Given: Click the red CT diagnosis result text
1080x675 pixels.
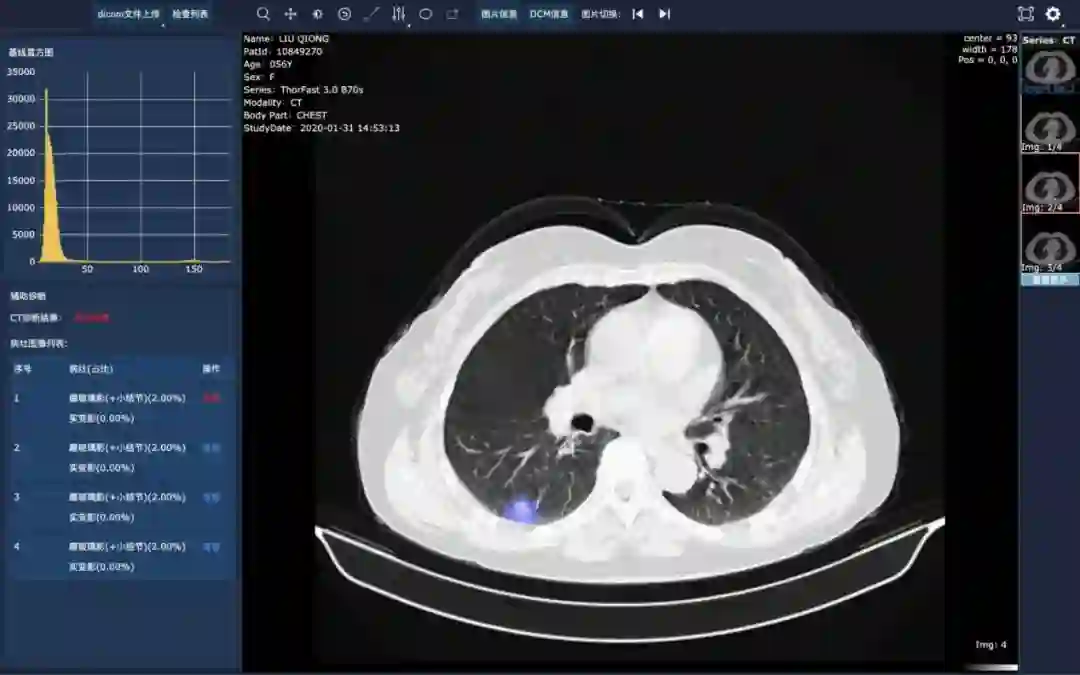Looking at the screenshot, I should pyautogui.click(x=92, y=318).
